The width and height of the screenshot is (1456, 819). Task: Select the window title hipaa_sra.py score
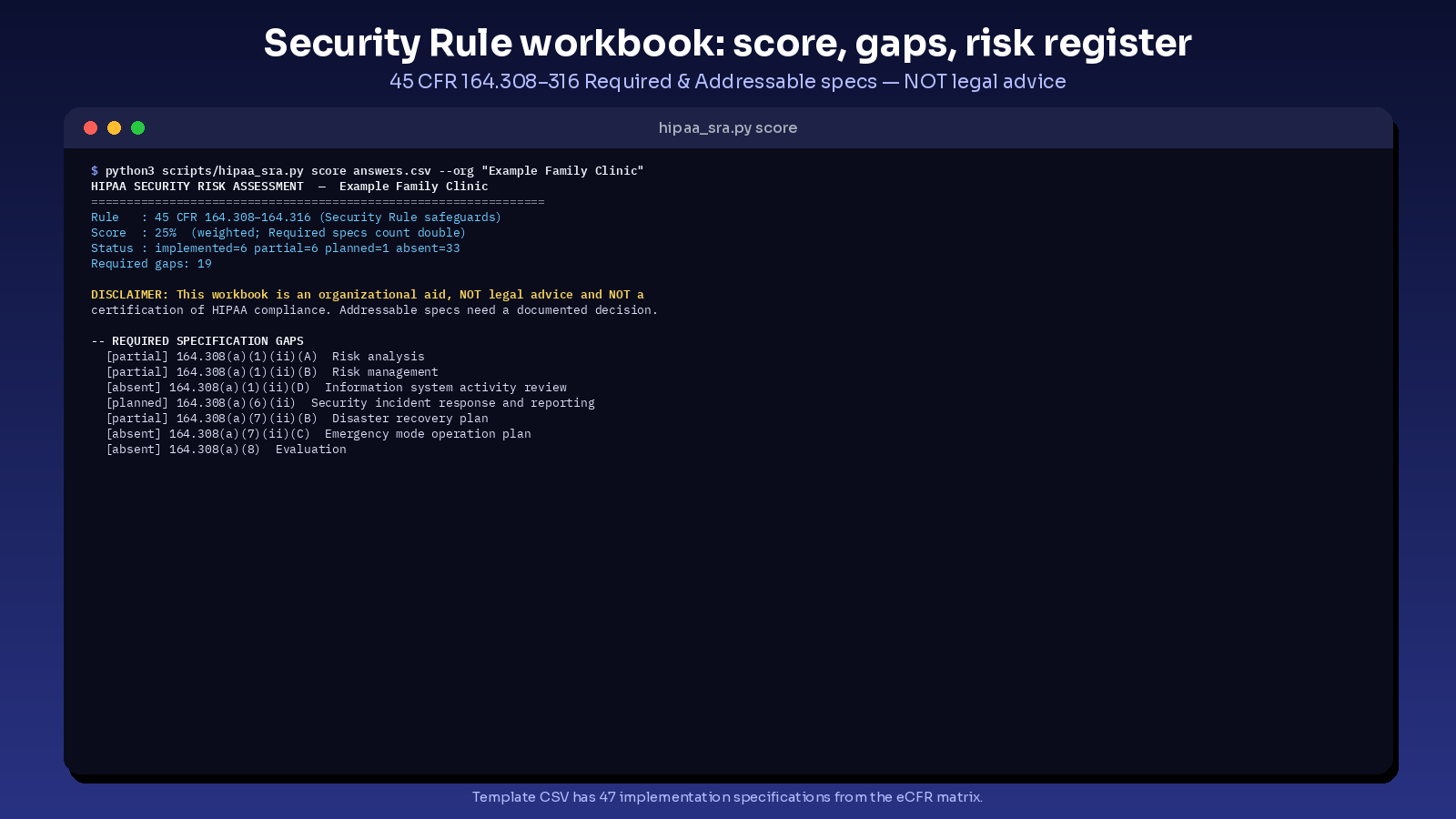pos(728,128)
